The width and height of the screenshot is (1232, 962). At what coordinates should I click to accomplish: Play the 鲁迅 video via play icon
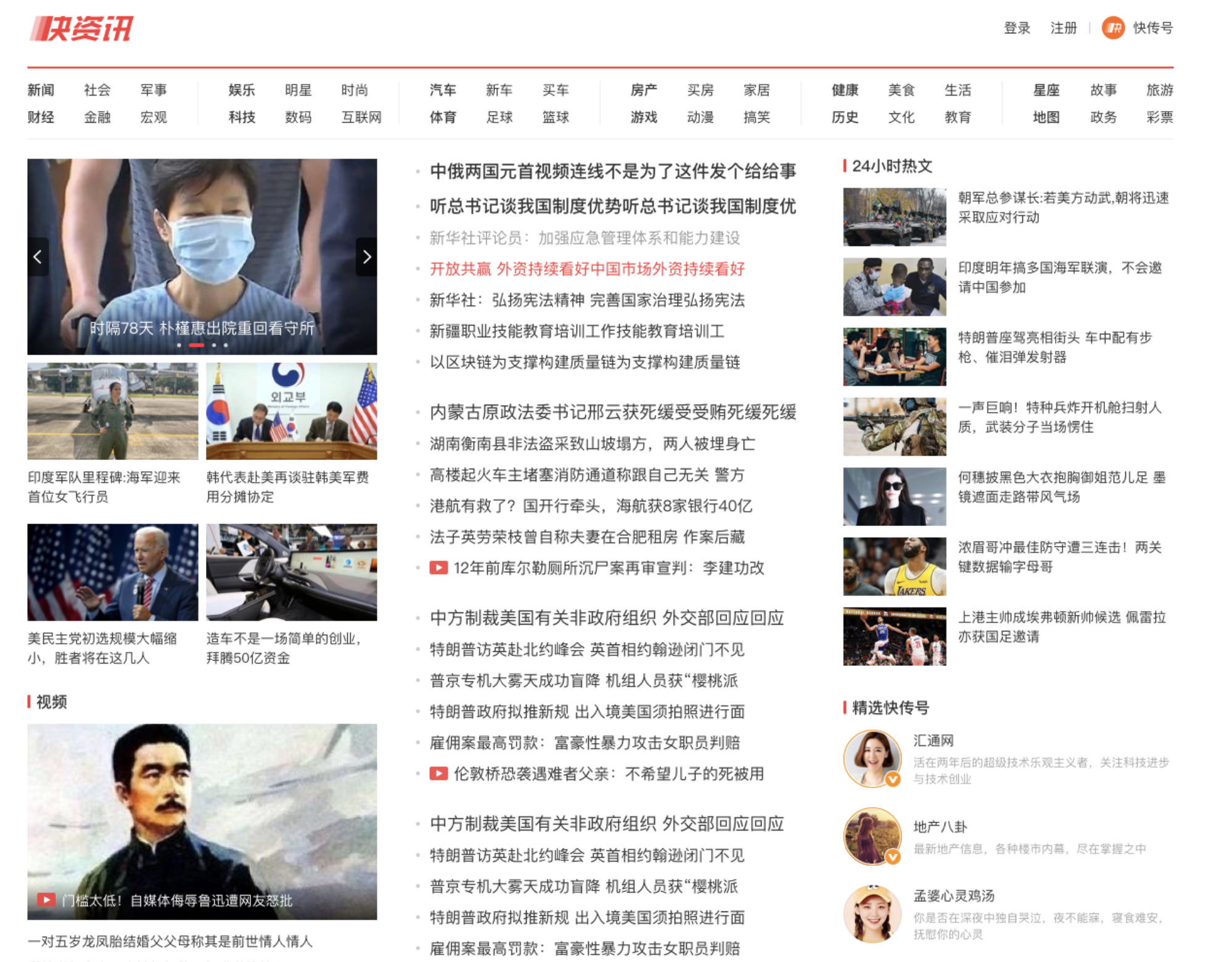click(46, 900)
